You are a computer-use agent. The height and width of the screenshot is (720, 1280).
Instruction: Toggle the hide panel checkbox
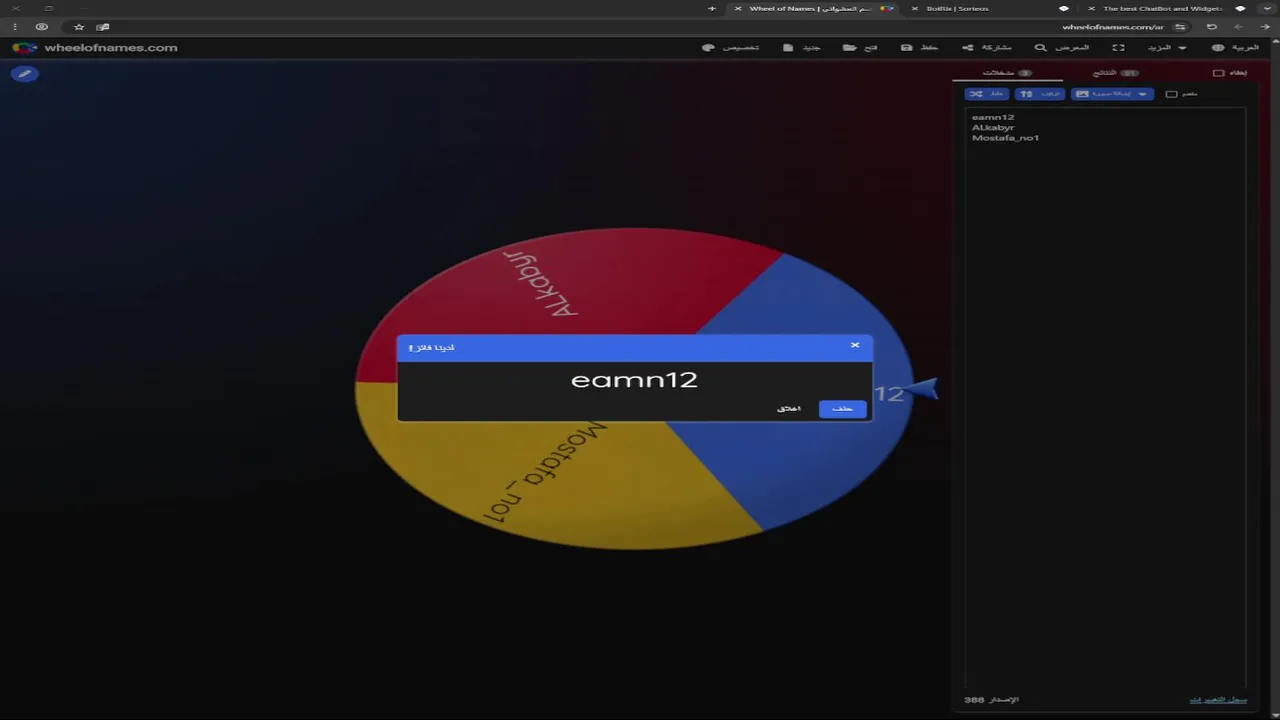(x=1218, y=73)
